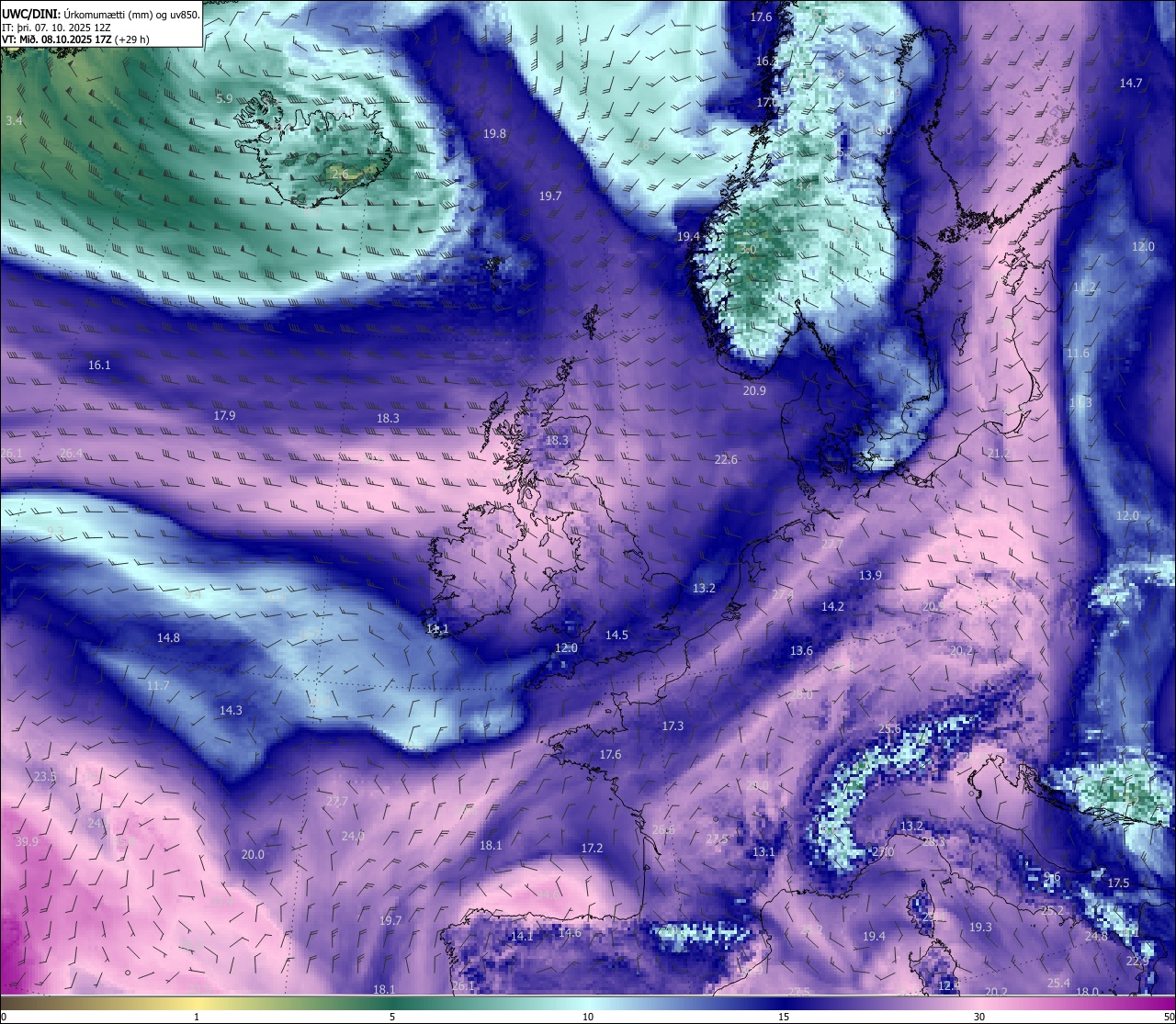The image size is (1176, 1024).
Task: Click the map value 23.5
Action: click(x=45, y=777)
